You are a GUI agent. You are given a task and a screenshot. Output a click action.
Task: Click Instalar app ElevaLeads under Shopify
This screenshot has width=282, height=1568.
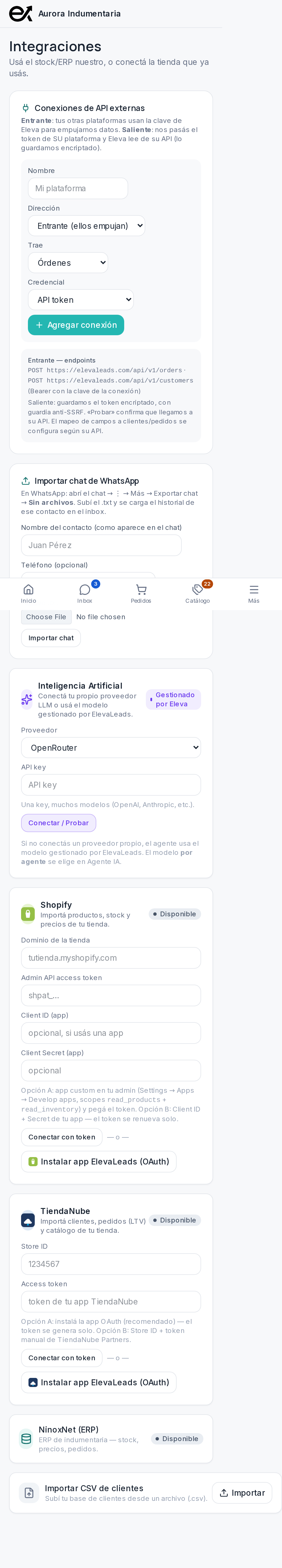(99, 1161)
